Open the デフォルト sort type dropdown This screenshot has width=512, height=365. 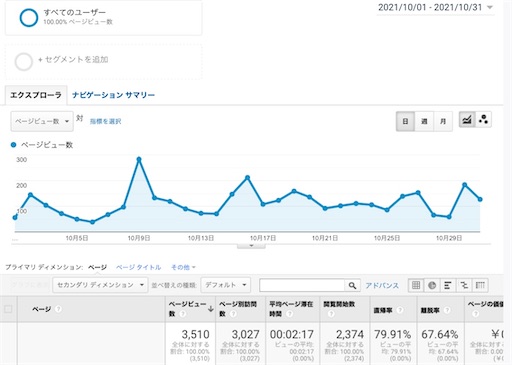(x=225, y=285)
